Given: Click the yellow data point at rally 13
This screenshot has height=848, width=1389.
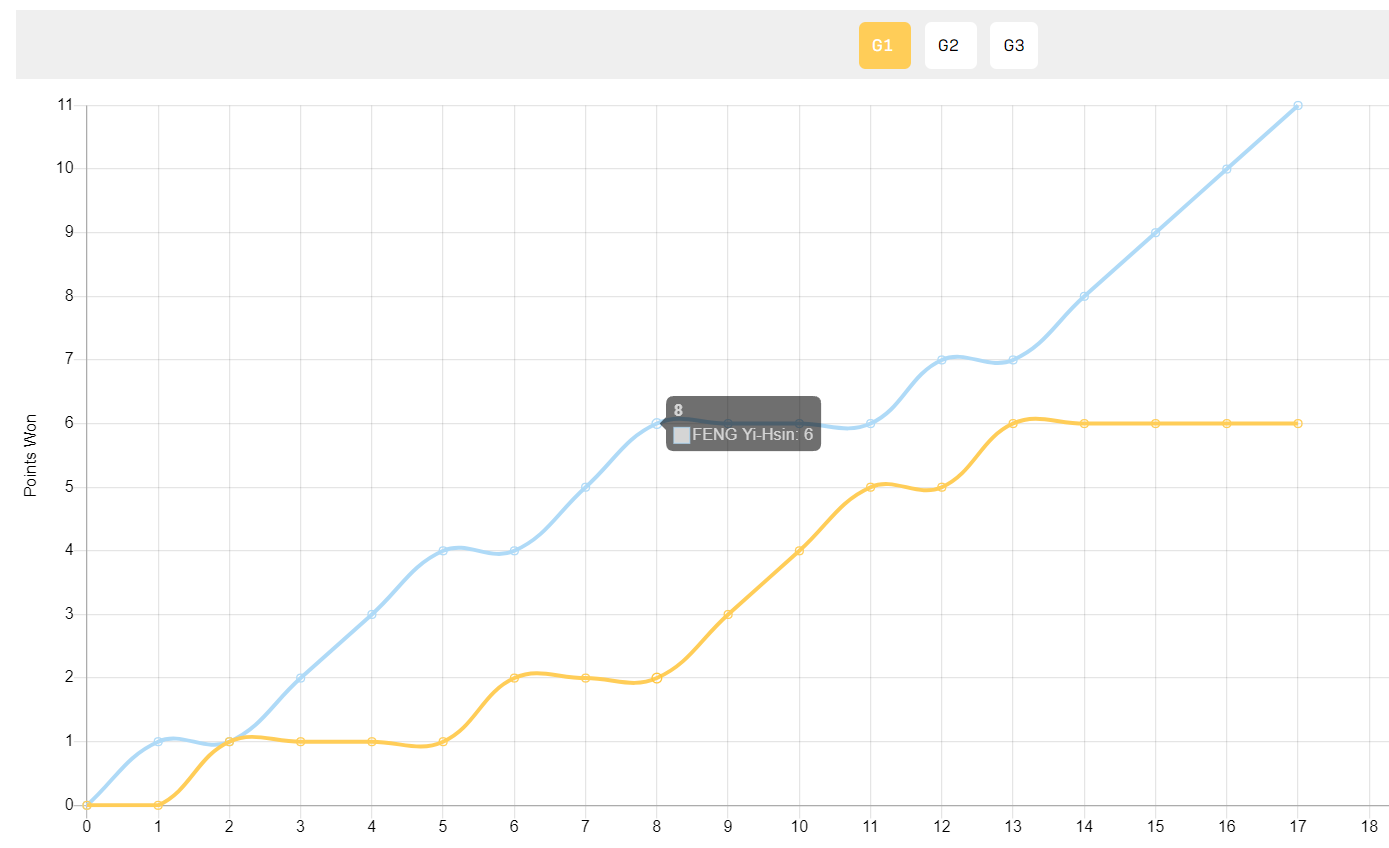Looking at the screenshot, I should (x=1013, y=423).
